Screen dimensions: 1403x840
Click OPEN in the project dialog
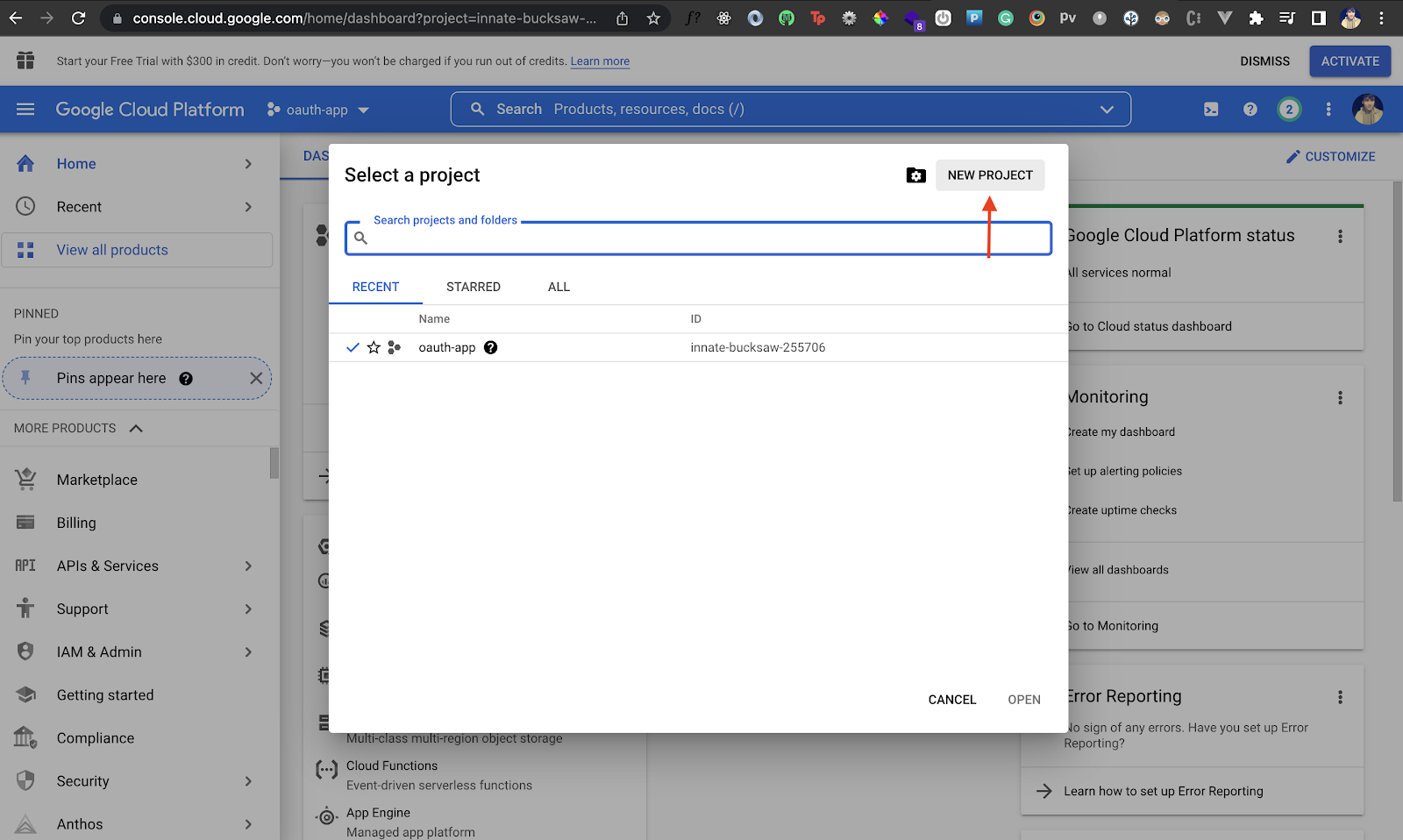pyautogui.click(x=1024, y=700)
